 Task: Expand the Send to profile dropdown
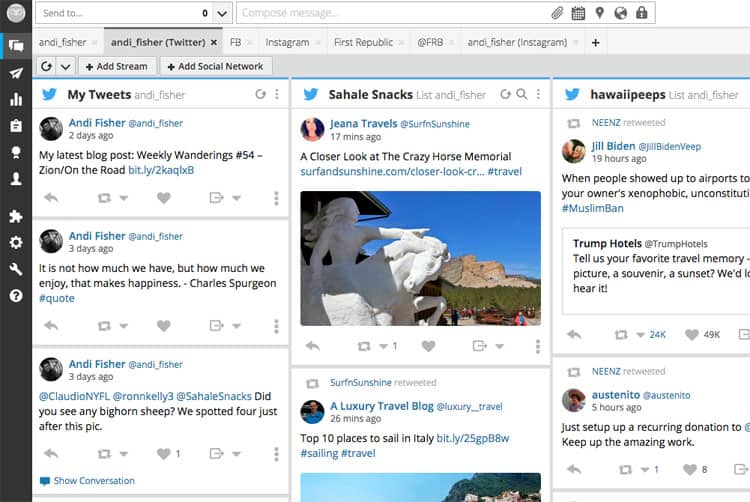click(222, 13)
